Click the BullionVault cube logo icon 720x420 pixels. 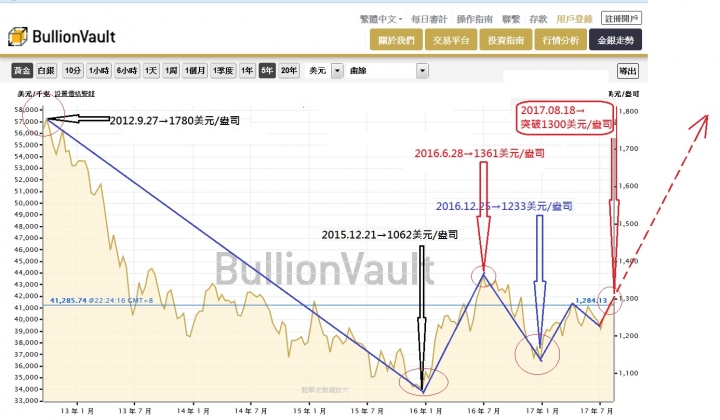(18, 37)
